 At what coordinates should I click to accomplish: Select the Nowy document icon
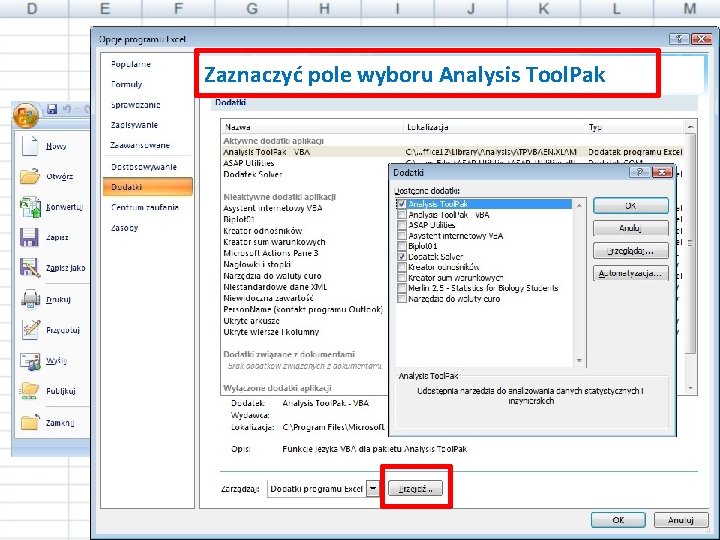tap(30, 146)
